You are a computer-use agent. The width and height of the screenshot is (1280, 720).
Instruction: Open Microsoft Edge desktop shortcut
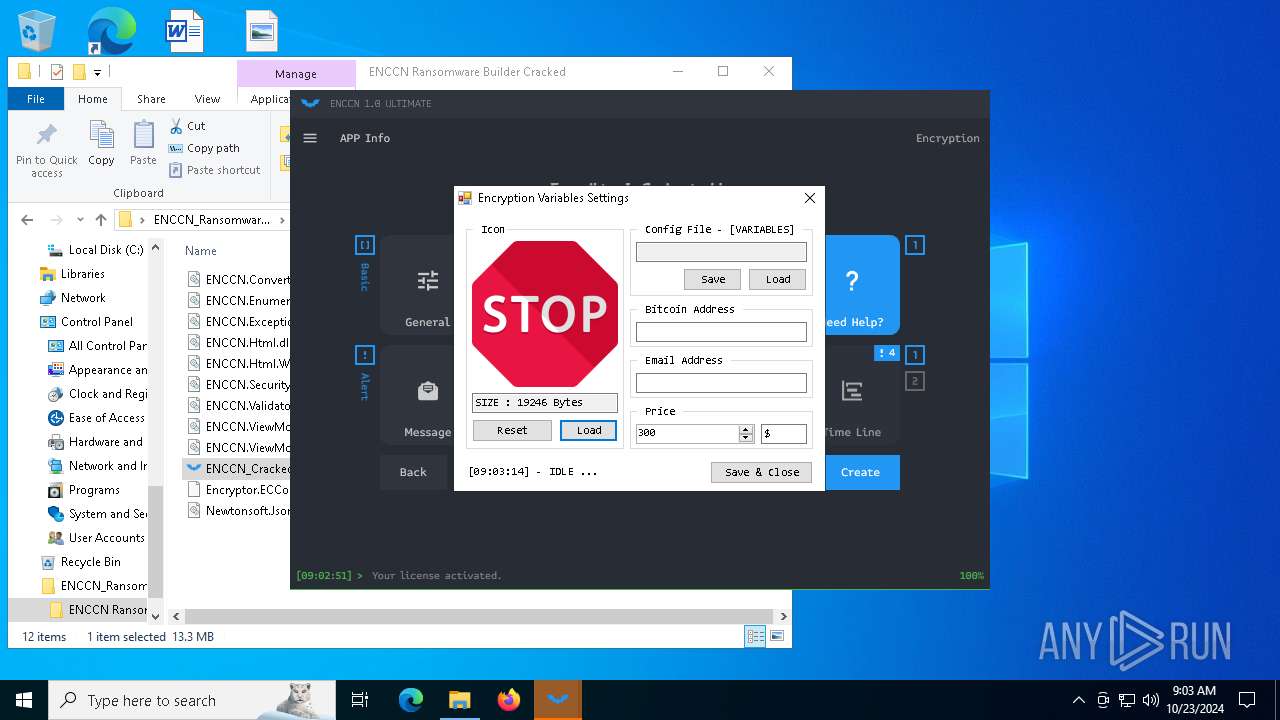[x=111, y=30]
